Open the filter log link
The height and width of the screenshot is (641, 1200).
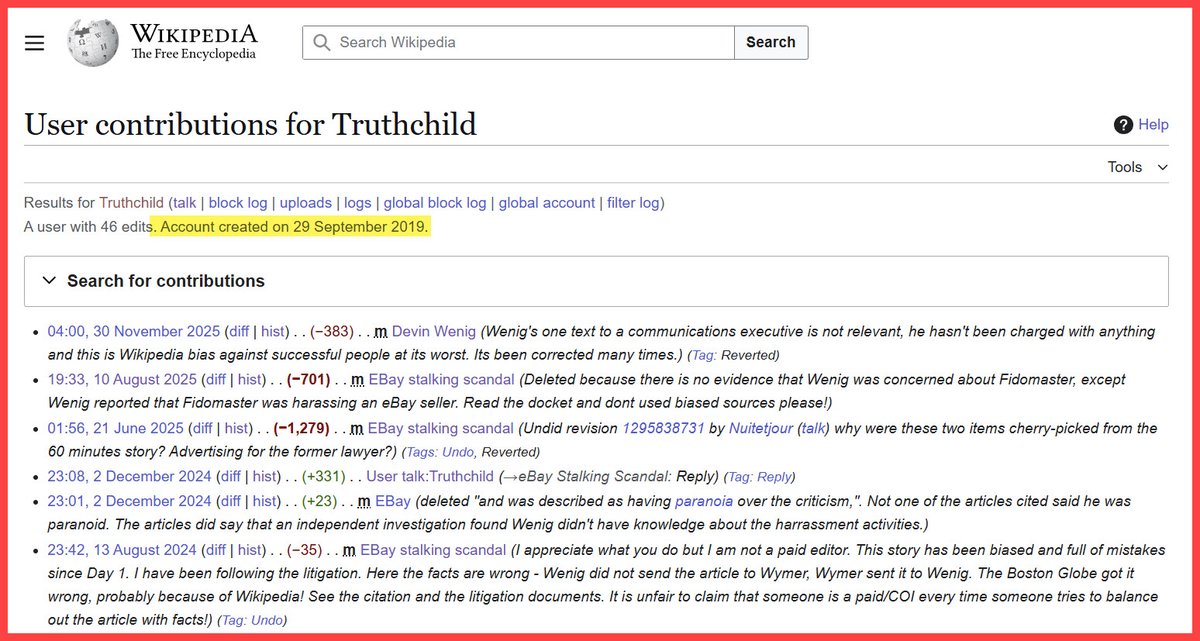(x=633, y=203)
